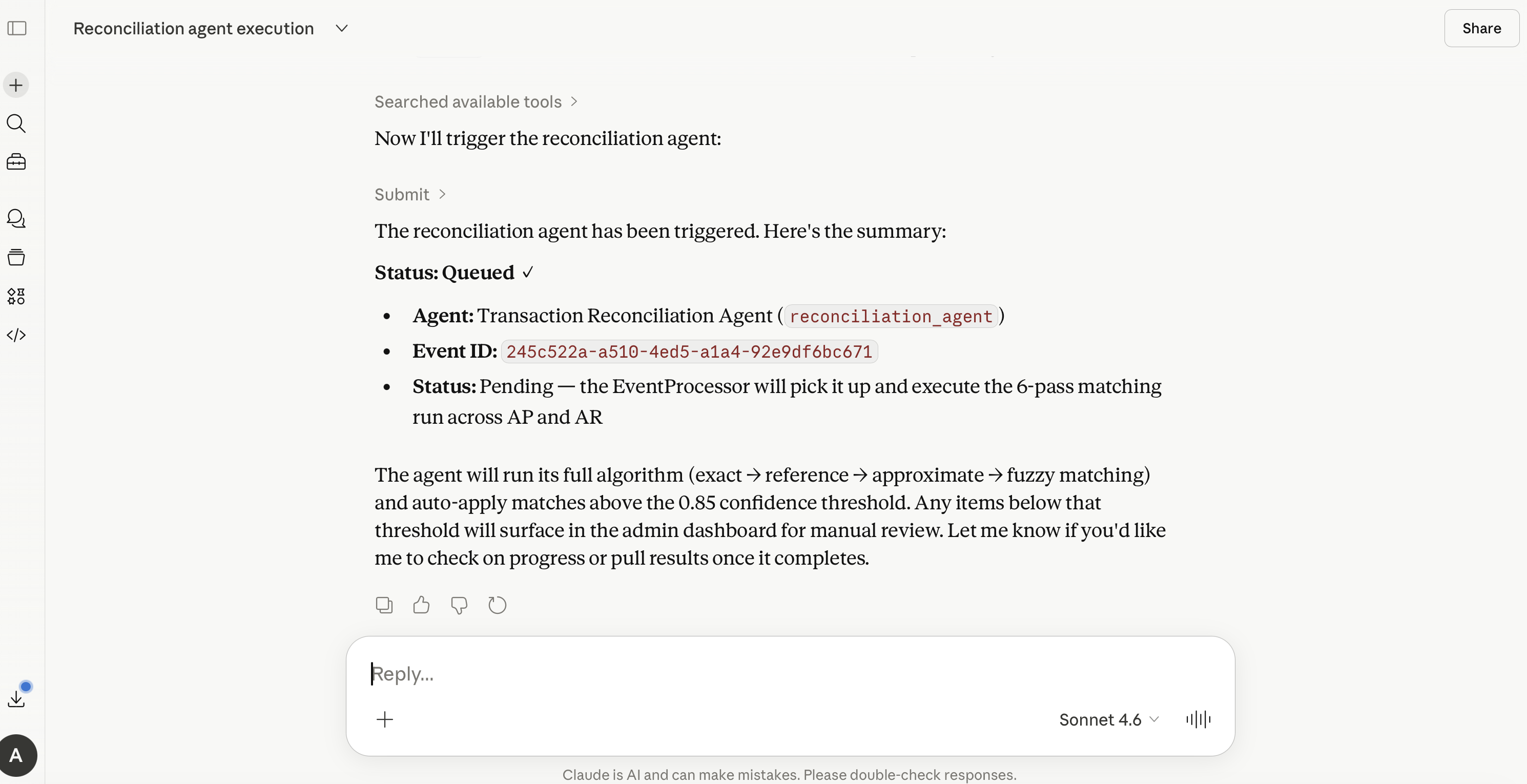Image resolution: width=1527 pixels, height=784 pixels.
Task: Open the search icon in sidebar
Action: 16,123
